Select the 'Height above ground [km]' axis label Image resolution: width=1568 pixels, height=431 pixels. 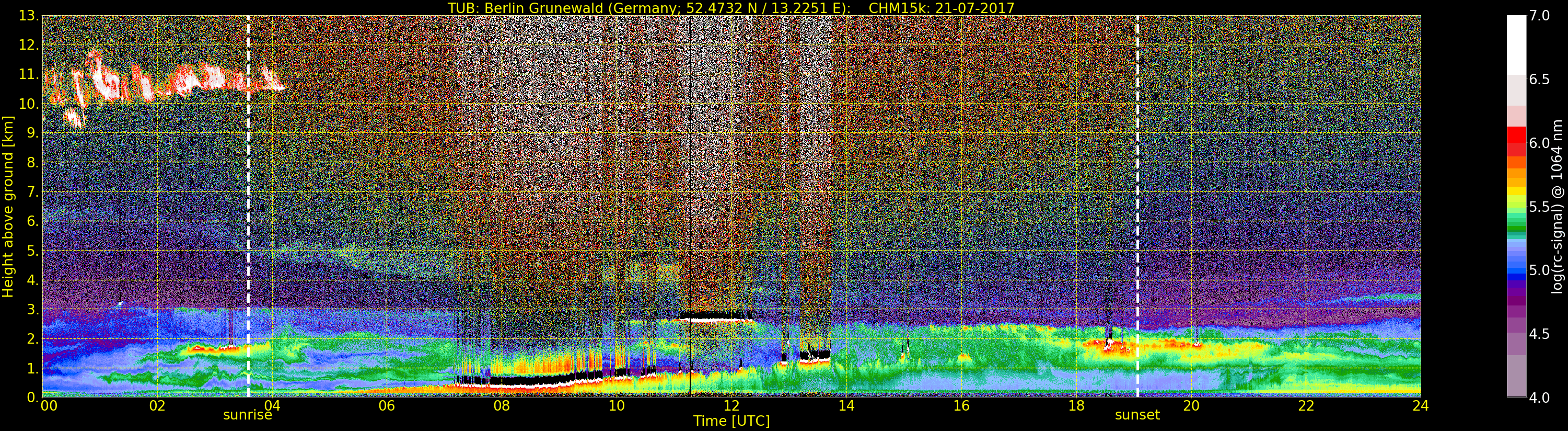[8, 207]
